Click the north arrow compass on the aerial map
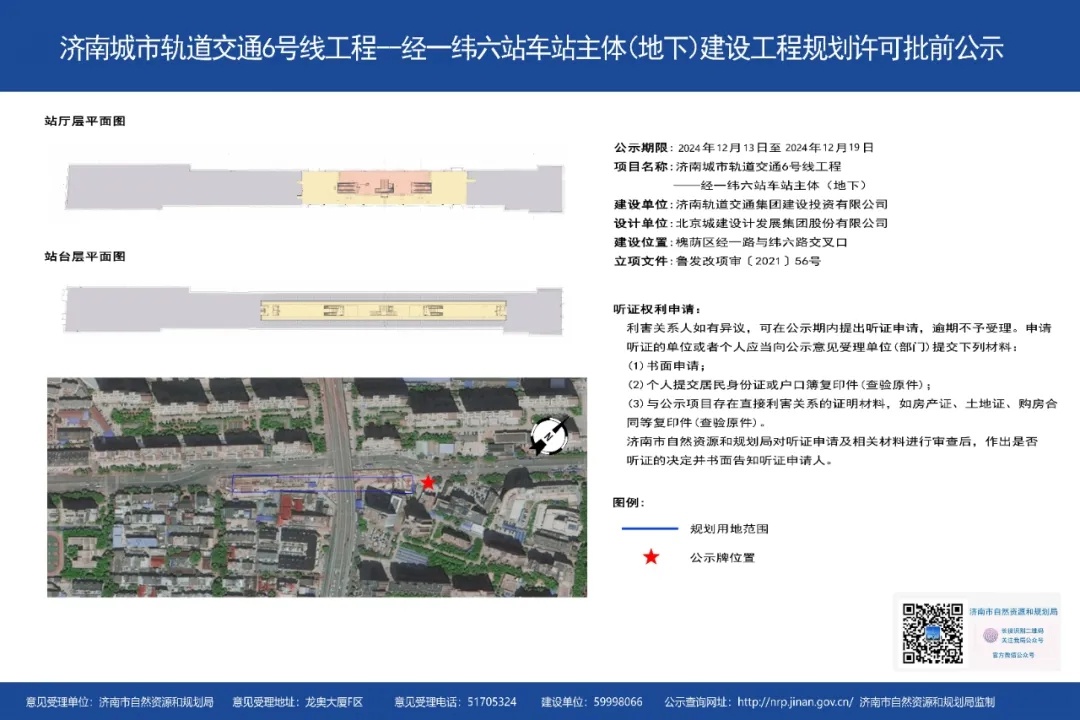Image resolution: width=1080 pixels, height=720 pixels. click(x=548, y=436)
